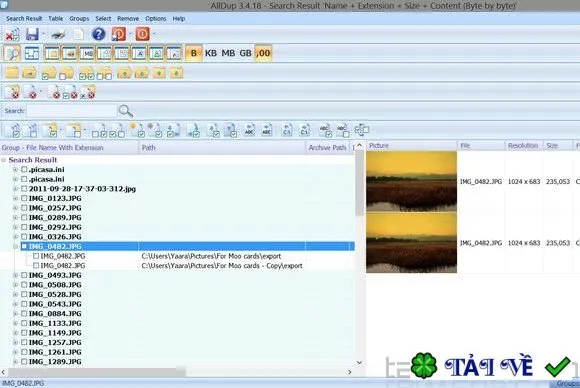Tick the checkbox for group IMG_0123.JPG

[24, 198]
